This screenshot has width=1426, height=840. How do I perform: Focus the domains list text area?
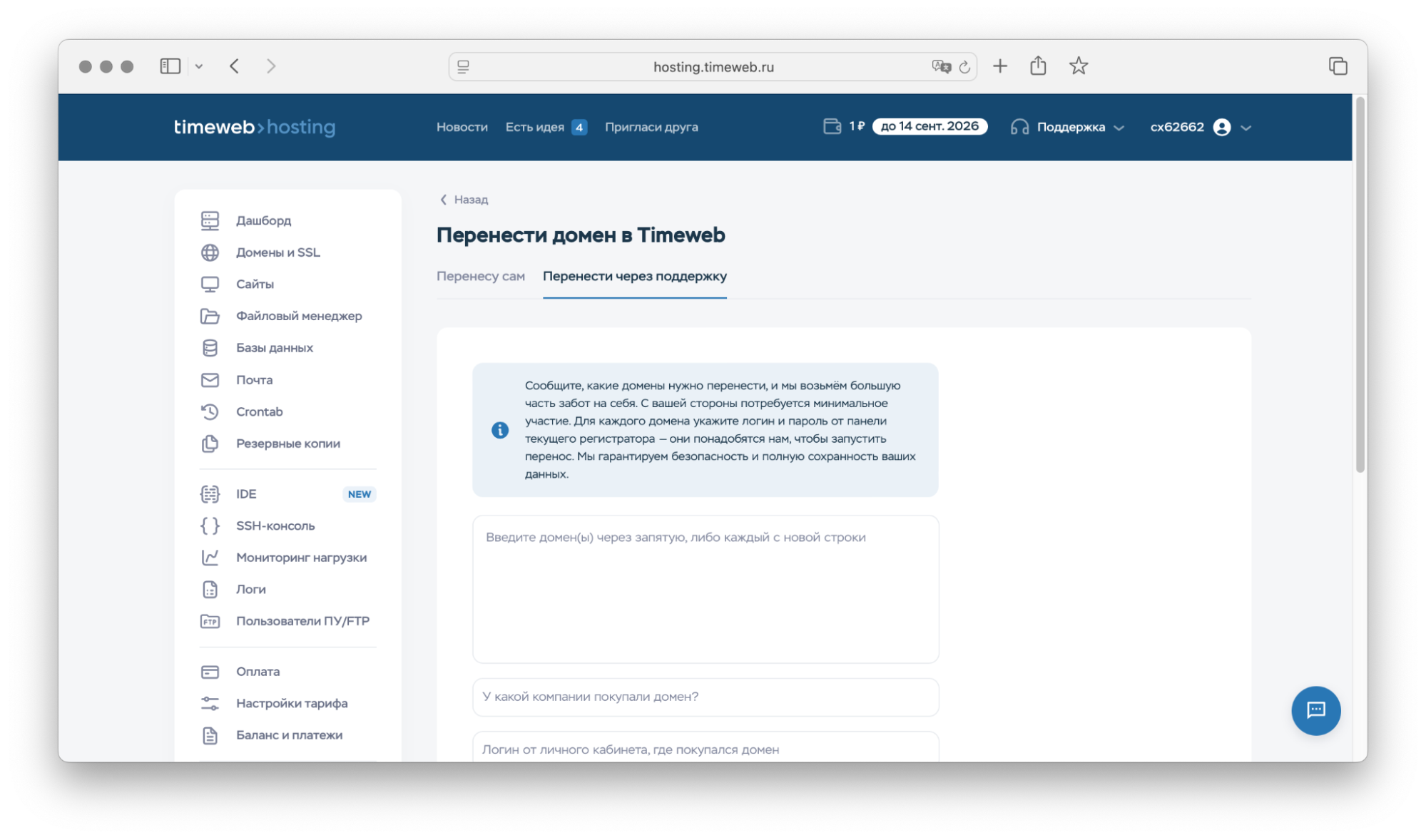click(x=706, y=589)
